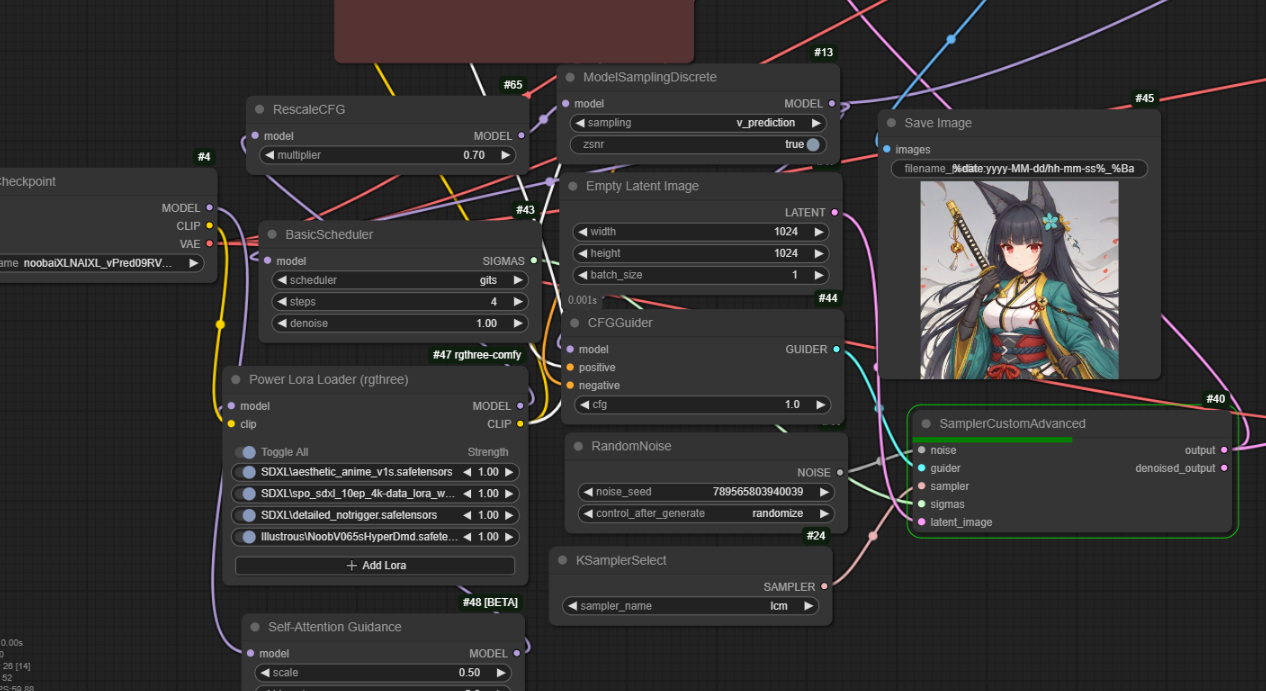The height and width of the screenshot is (691, 1266).
Task: Select the SamplerCustomAdvanced node title
Action: pos(1012,423)
